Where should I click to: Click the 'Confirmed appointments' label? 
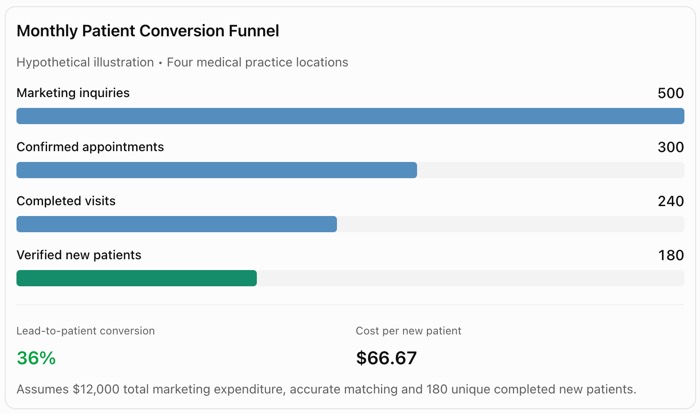[90, 146]
